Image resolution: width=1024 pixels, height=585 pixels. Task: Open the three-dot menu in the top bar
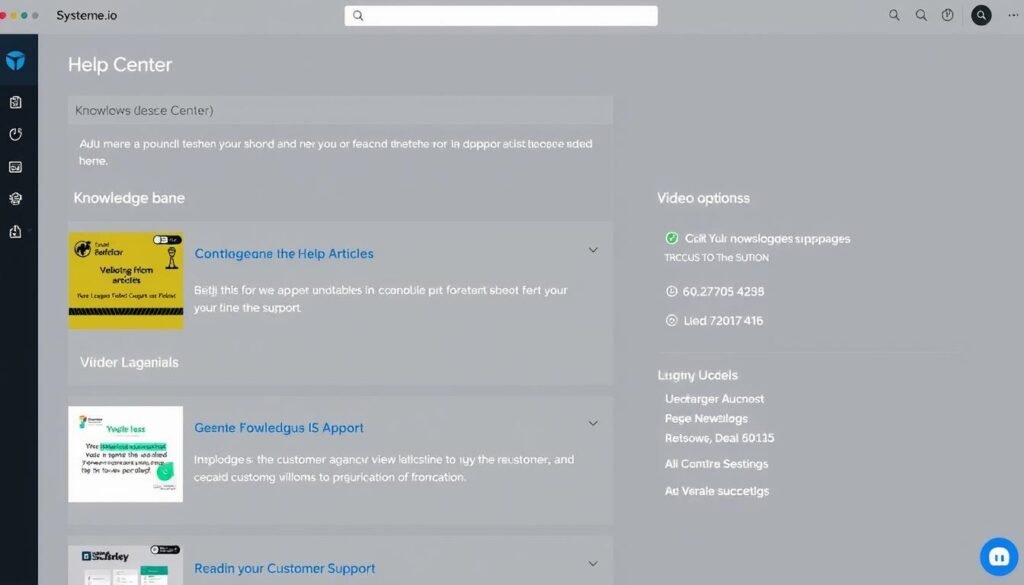[x=1012, y=15]
